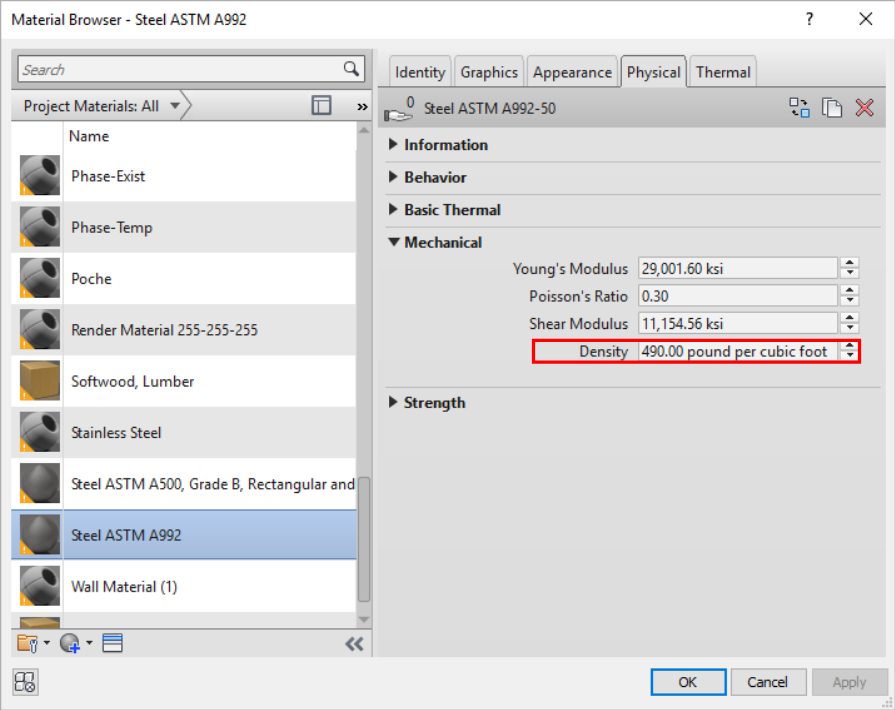Open the library folder dropdown arrow
The height and width of the screenshot is (710, 895).
click(x=47, y=643)
